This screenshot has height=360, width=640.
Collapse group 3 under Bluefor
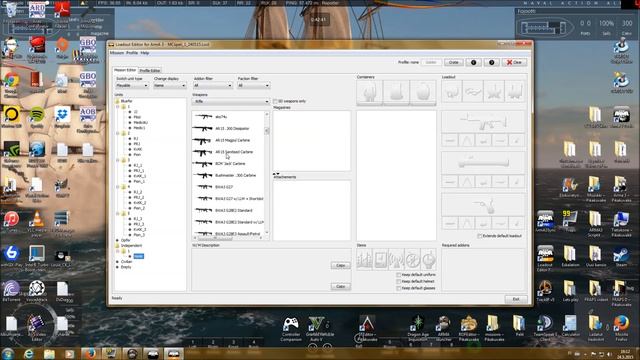click(x=118, y=160)
